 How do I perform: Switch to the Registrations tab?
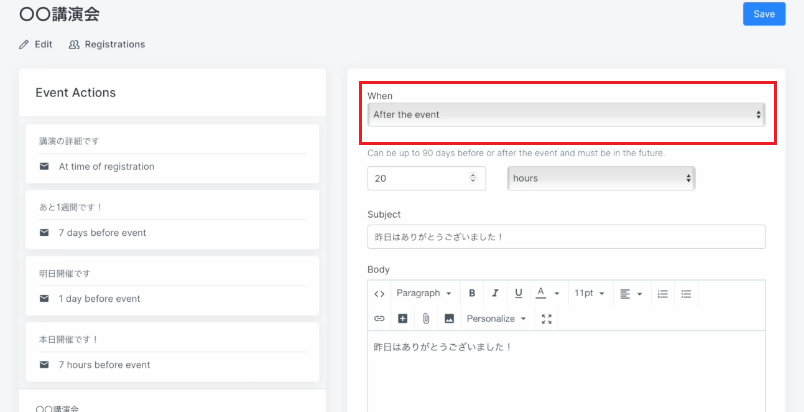click(x=107, y=45)
